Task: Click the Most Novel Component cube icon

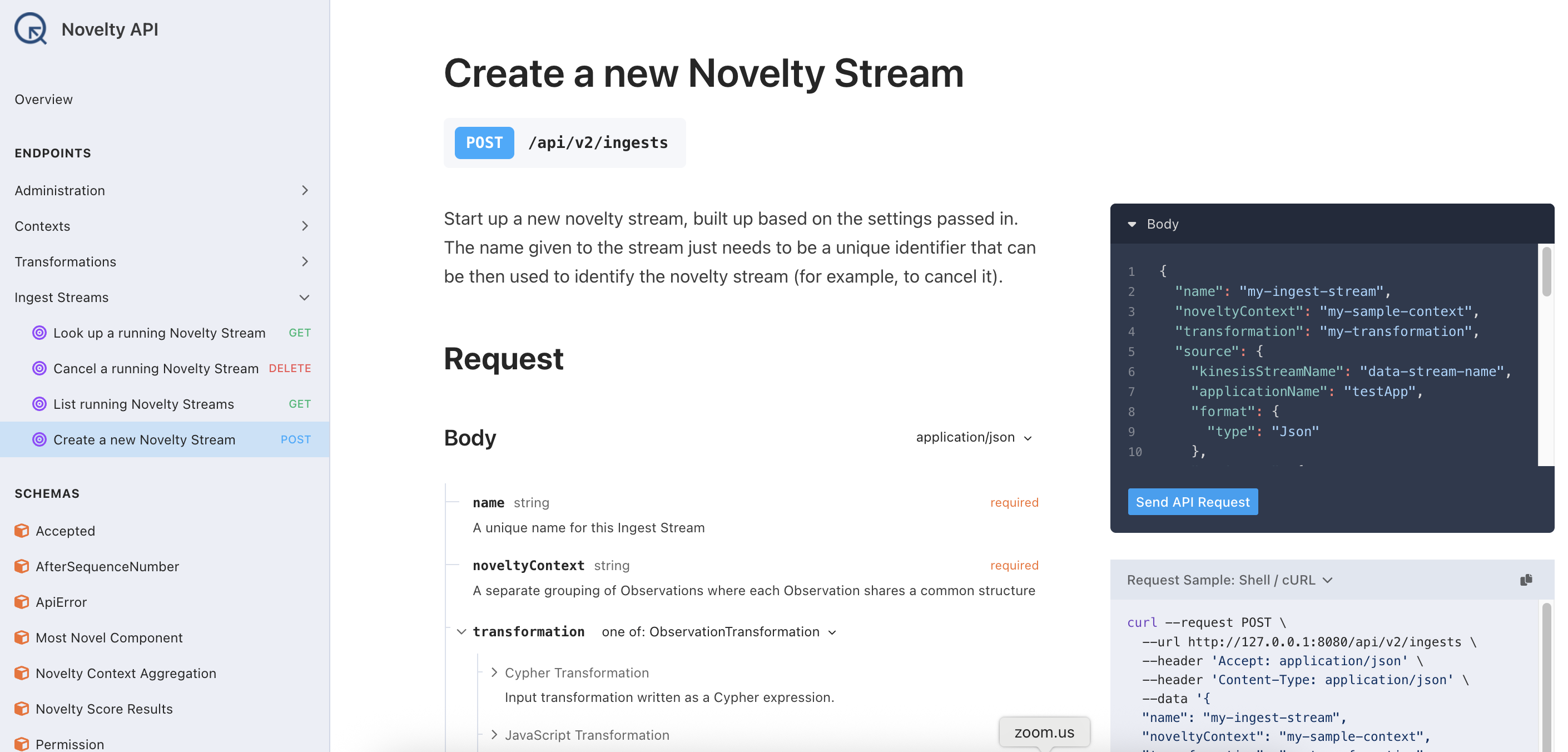Action: point(22,637)
